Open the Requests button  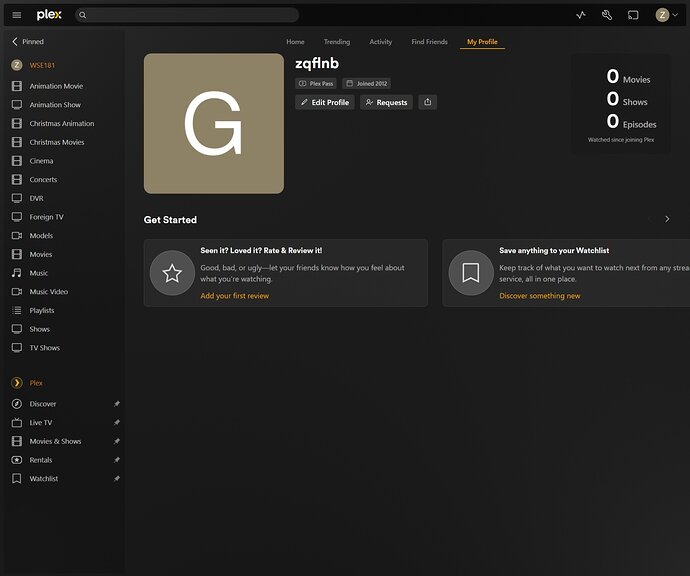coord(386,102)
